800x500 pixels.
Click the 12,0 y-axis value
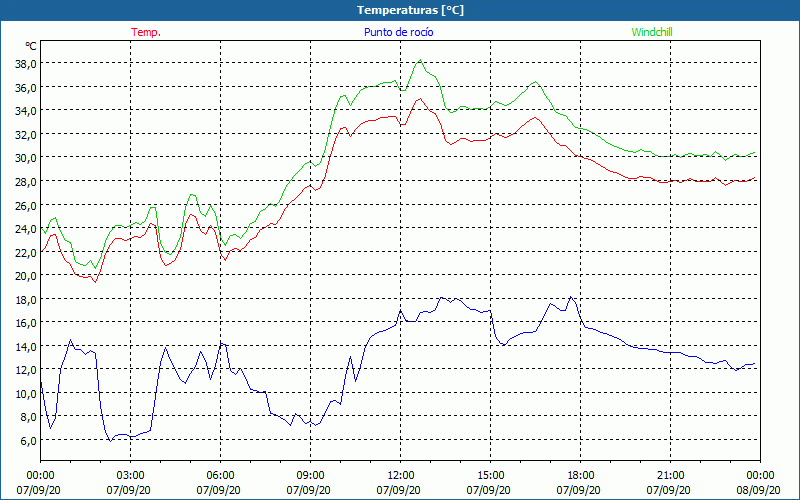pyautogui.click(x=26, y=370)
